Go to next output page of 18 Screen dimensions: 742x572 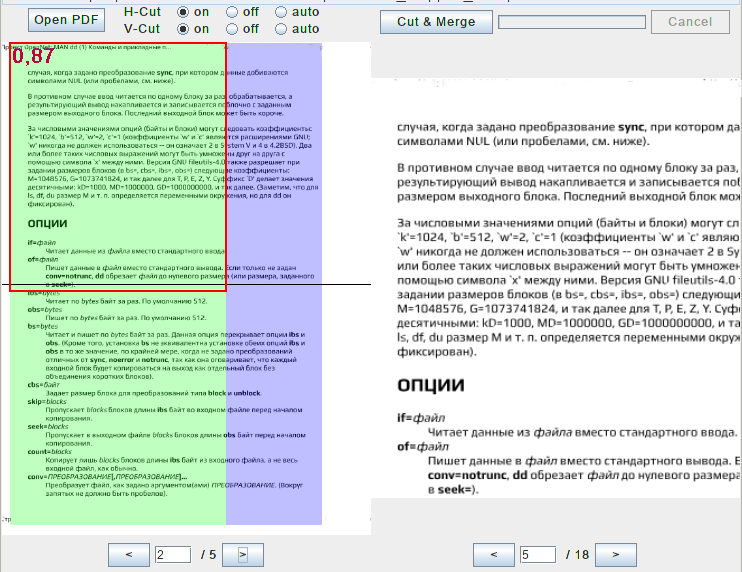click(616, 554)
